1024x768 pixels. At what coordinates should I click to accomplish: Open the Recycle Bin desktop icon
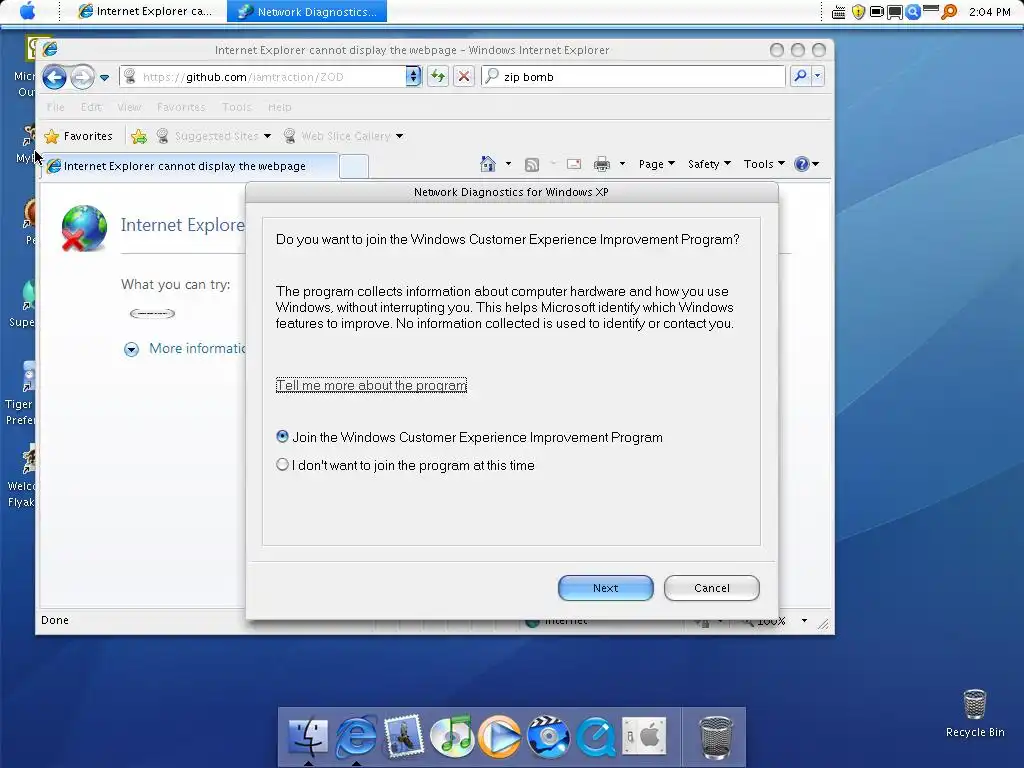pos(975,714)
